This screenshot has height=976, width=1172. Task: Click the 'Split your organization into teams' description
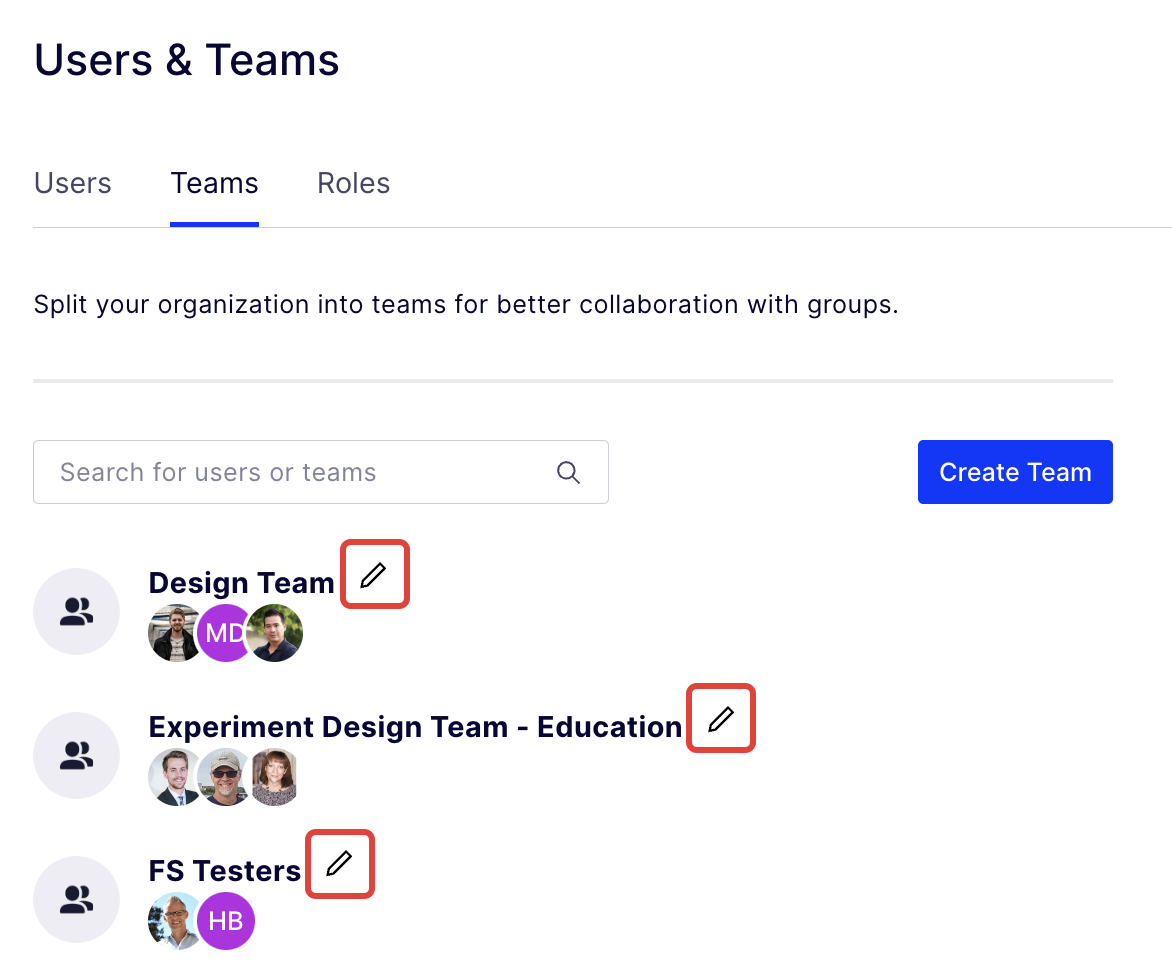pyautogui.click(x=466, y=305)
